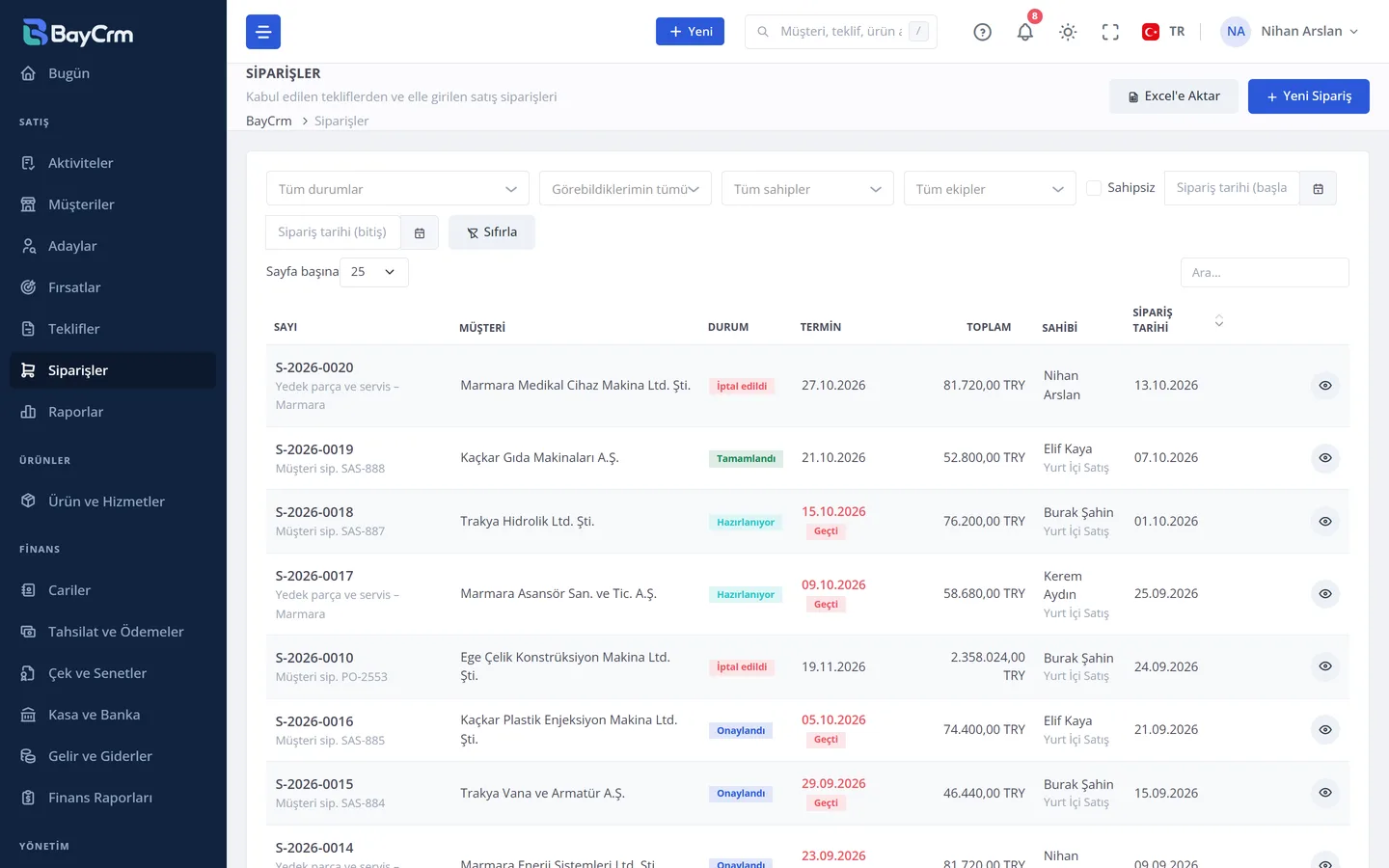Open the calendar icon for order start date

[1318, 188]
